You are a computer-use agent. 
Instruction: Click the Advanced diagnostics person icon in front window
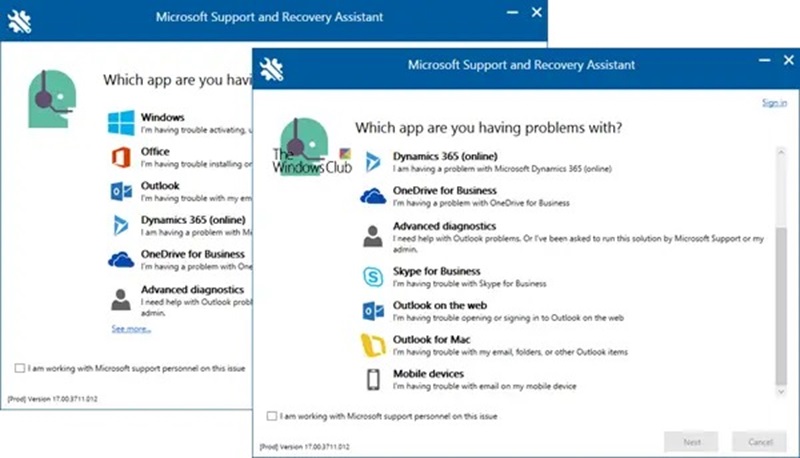[373, 236]
